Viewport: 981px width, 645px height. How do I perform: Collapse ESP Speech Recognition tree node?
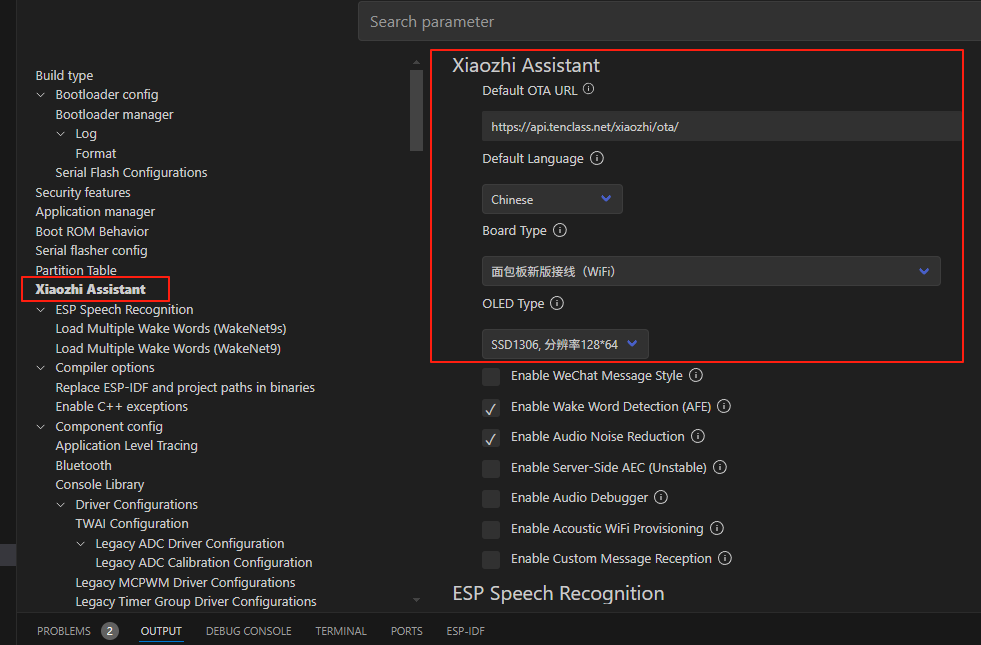pos(41,310)
